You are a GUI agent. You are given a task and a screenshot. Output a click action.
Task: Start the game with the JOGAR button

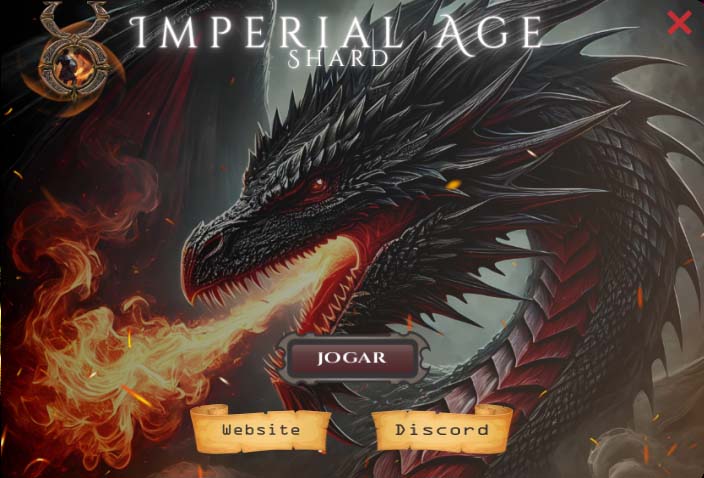(352, 358)
